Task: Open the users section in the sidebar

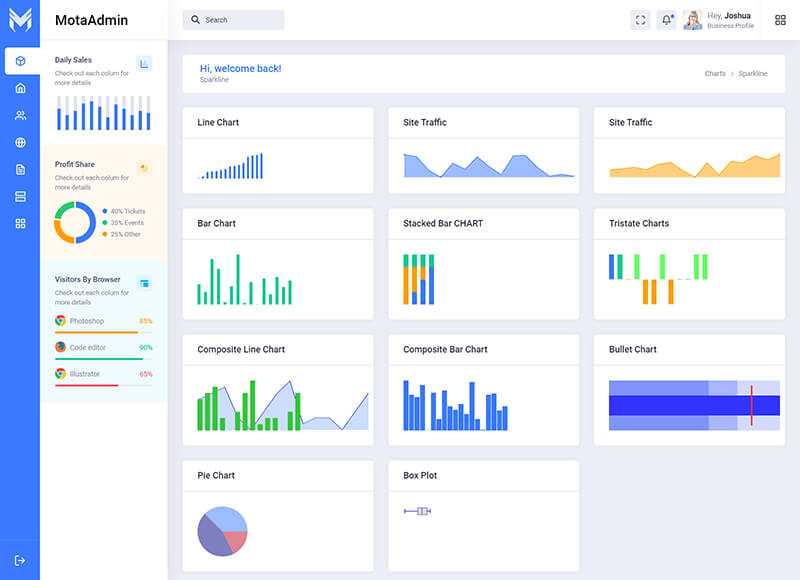Action: (x=20, y=115)
